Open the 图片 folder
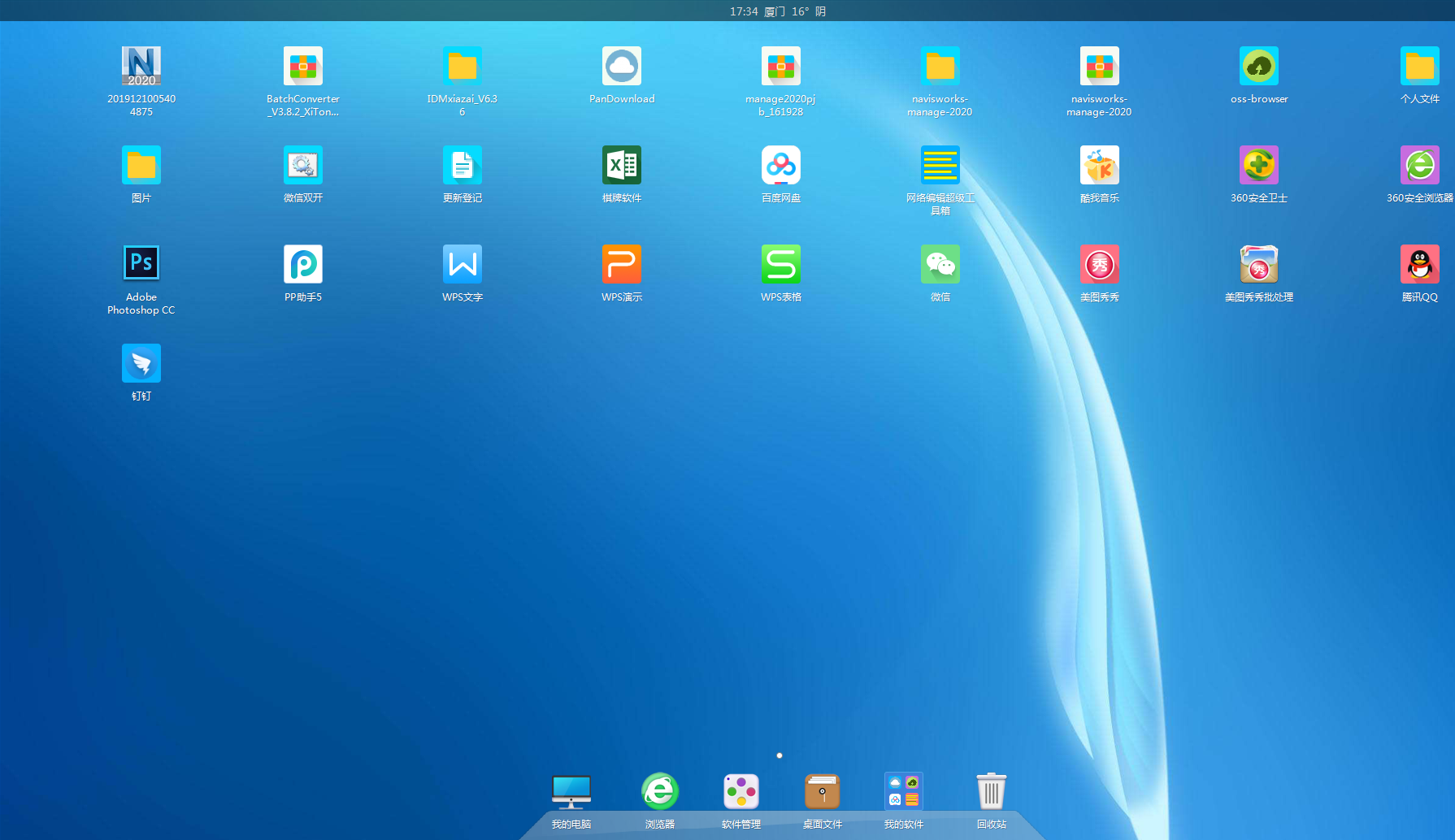The width and height of the screenshot is (1455, 840). (141, 165)
